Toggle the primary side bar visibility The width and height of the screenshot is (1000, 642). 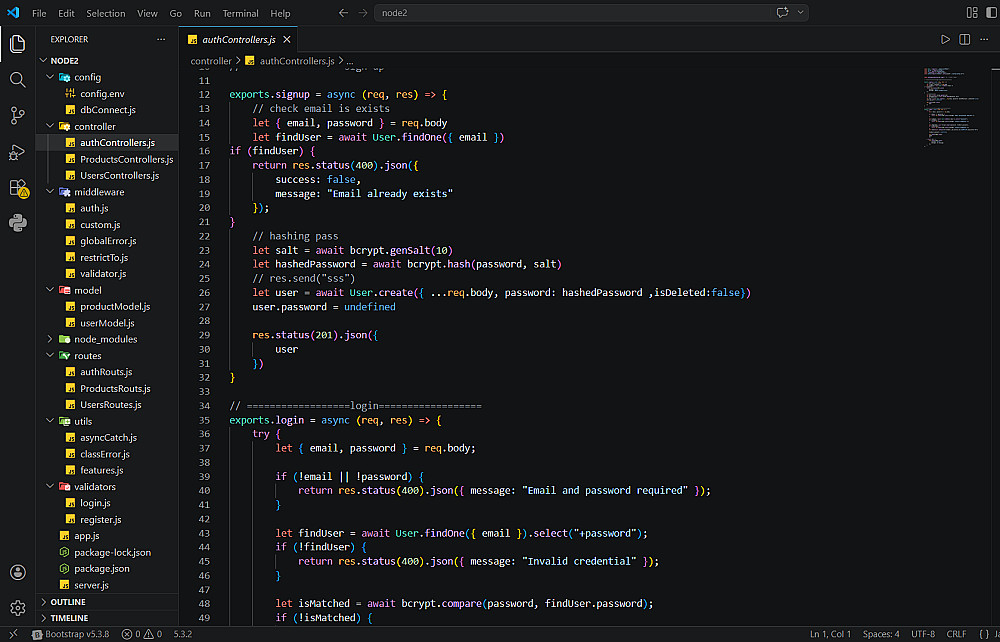pyautogui.click(x=989, y=13)
